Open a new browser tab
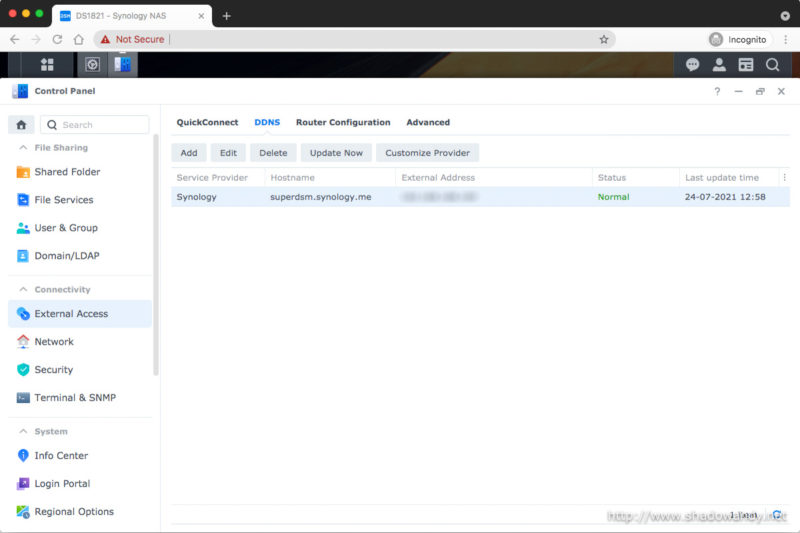 click(227, 16)
